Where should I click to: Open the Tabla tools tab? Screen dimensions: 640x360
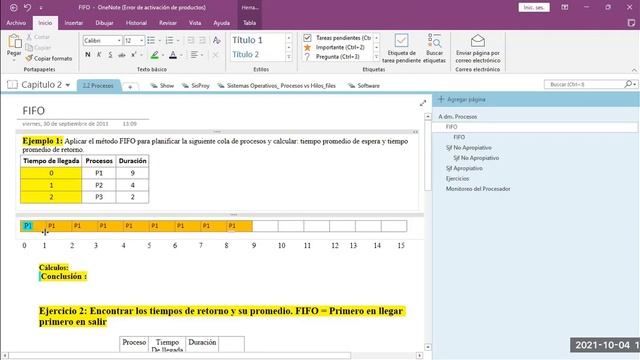[249, 23]
